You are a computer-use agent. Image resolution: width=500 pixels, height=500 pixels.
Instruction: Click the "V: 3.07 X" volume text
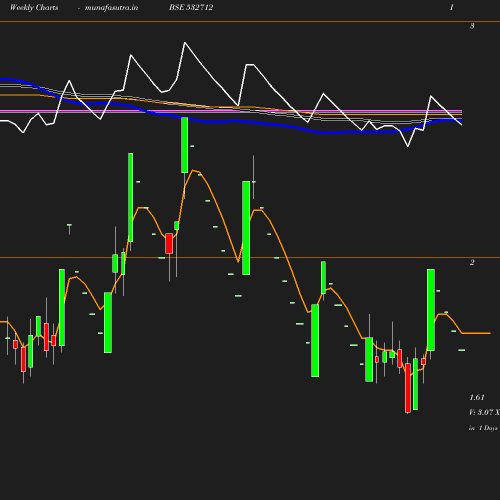[x=484, y=412]
